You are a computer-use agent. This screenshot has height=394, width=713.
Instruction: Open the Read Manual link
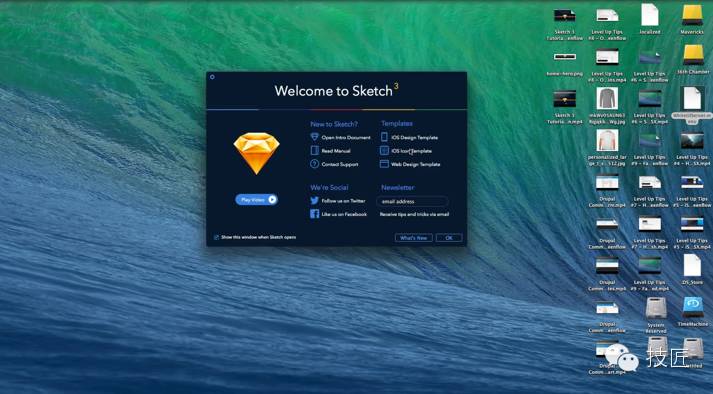point(331,151)
